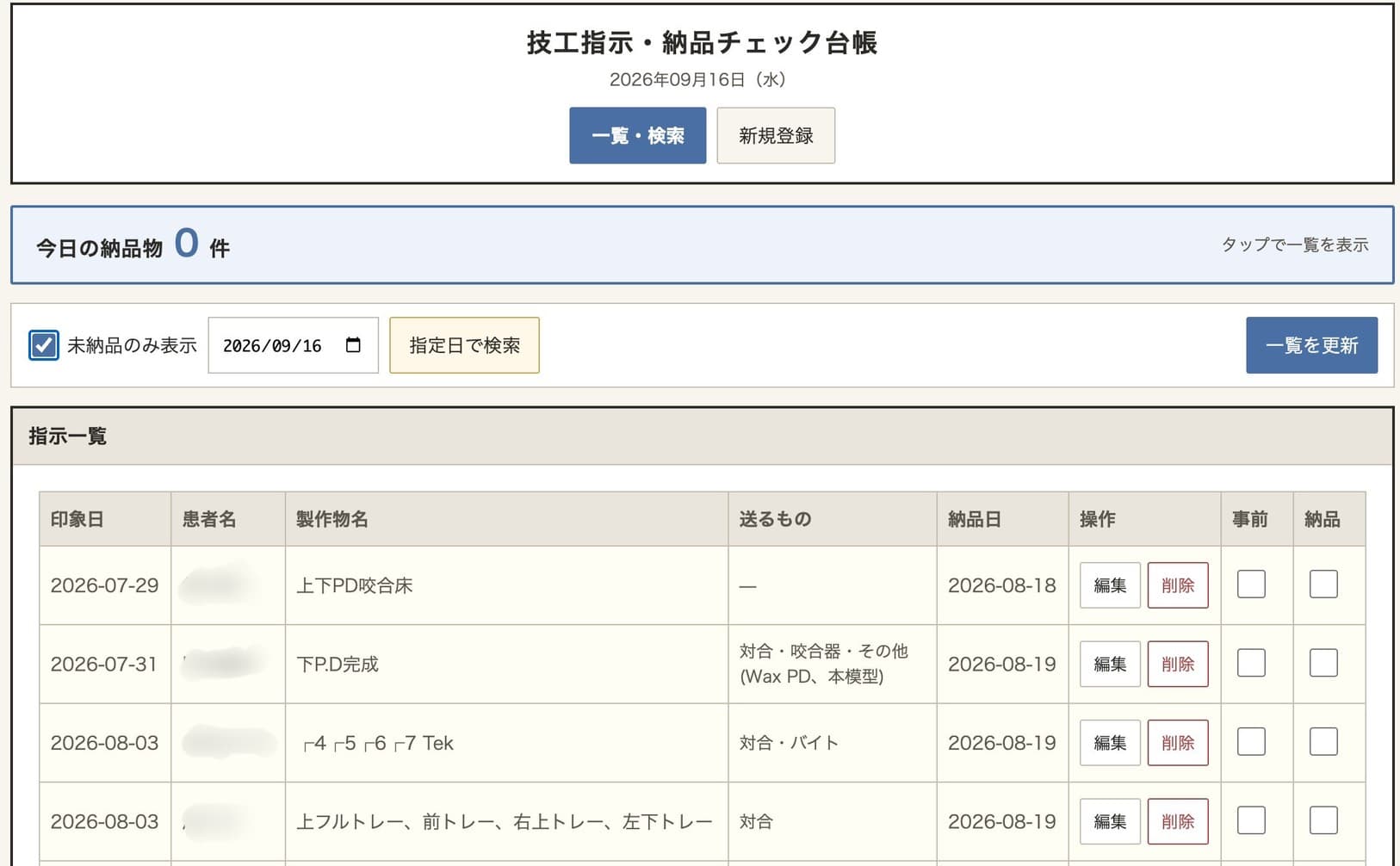Click the 患者名 column header

point(228,519)
